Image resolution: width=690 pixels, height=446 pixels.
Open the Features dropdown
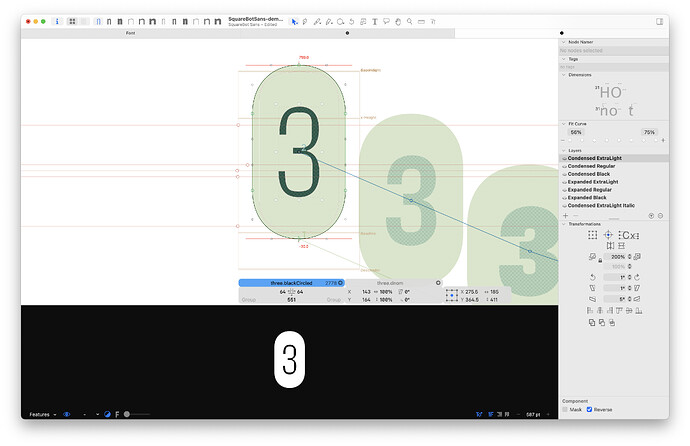click(41, 414)
